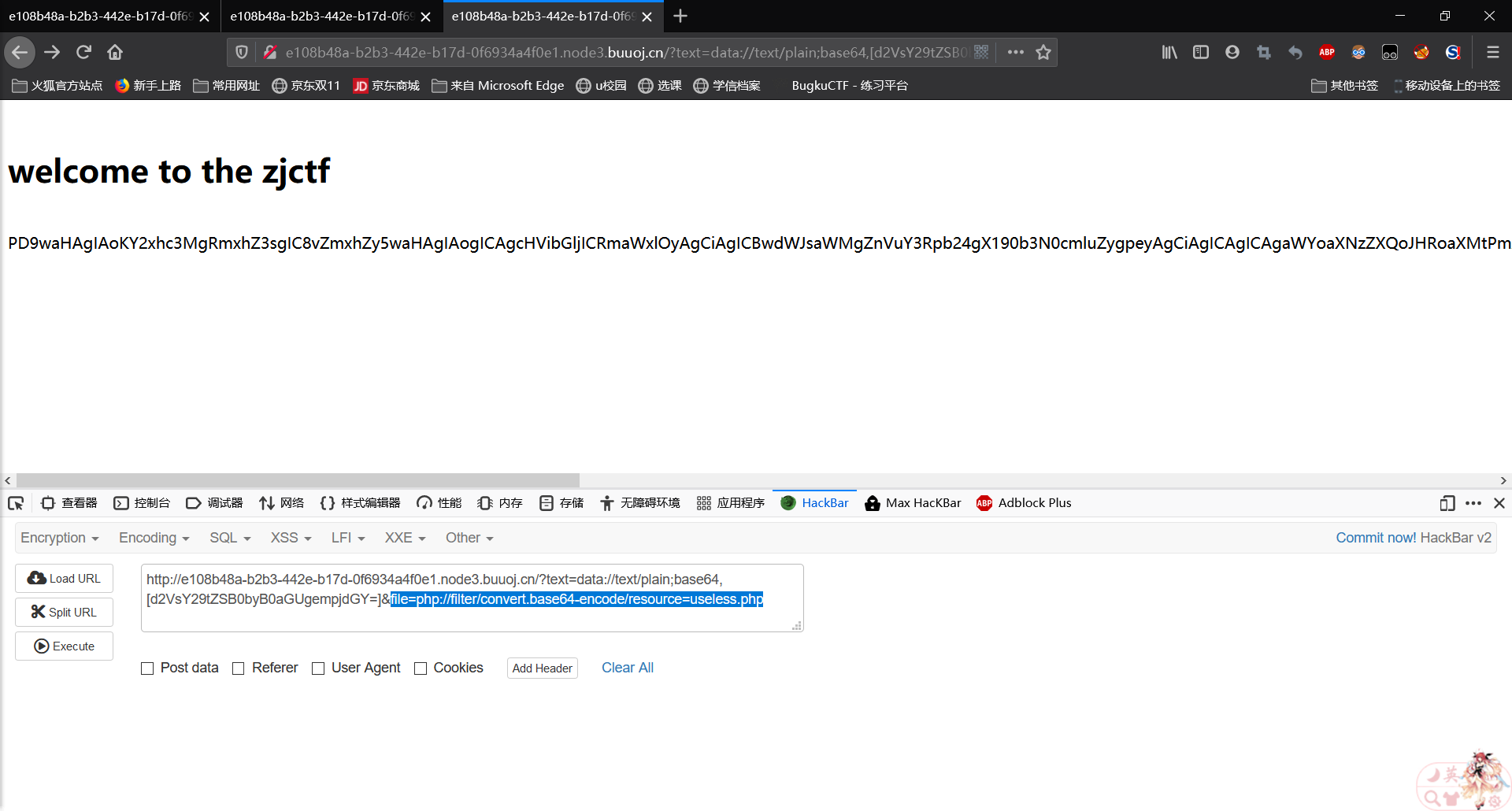The height and width of the screenshot is (811, 1512).
Task: Open the 无障碍环境 accessibility tab
Action: click(639, 503)
